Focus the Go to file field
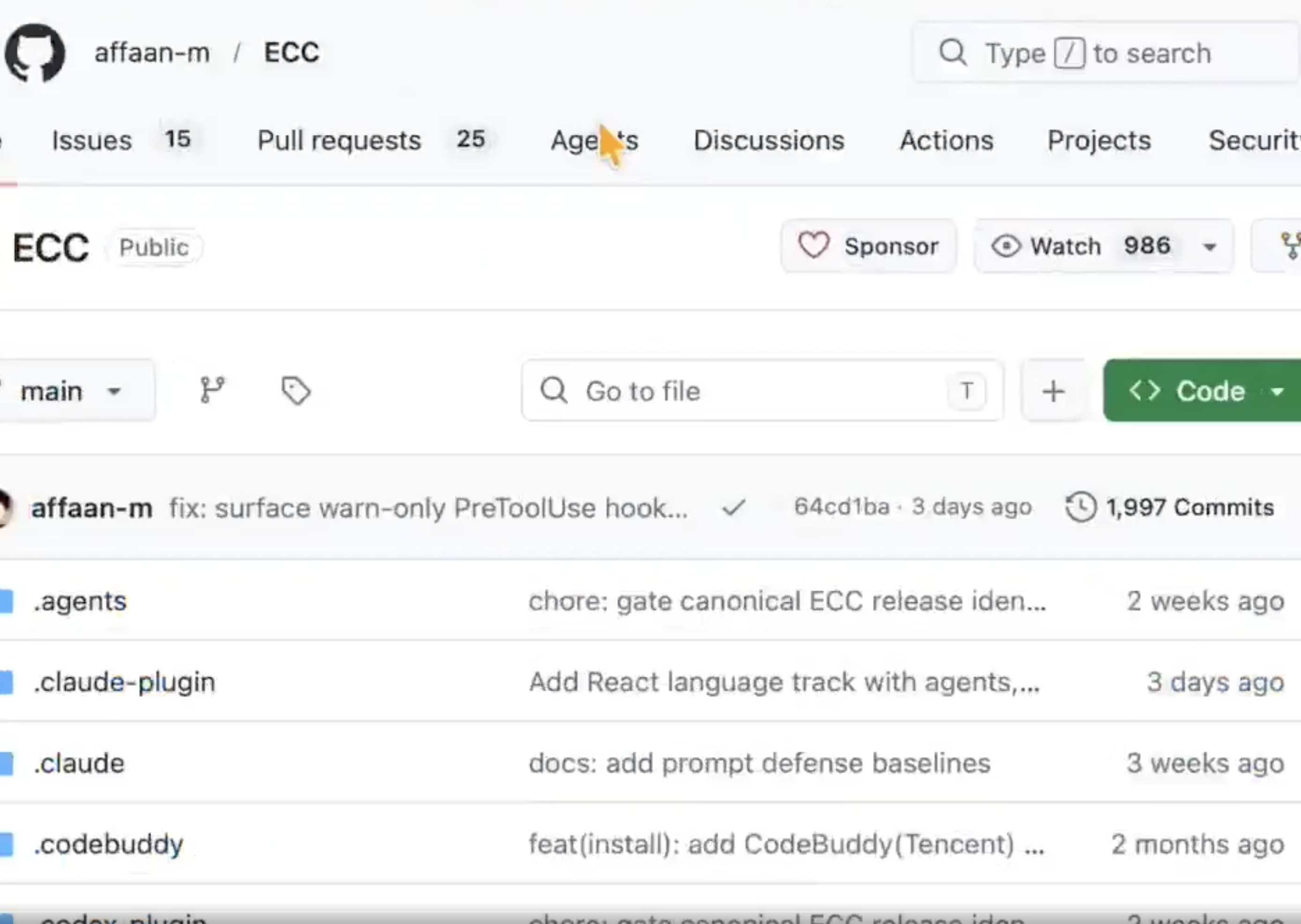Screen dimensions: 1301x924 762,391
